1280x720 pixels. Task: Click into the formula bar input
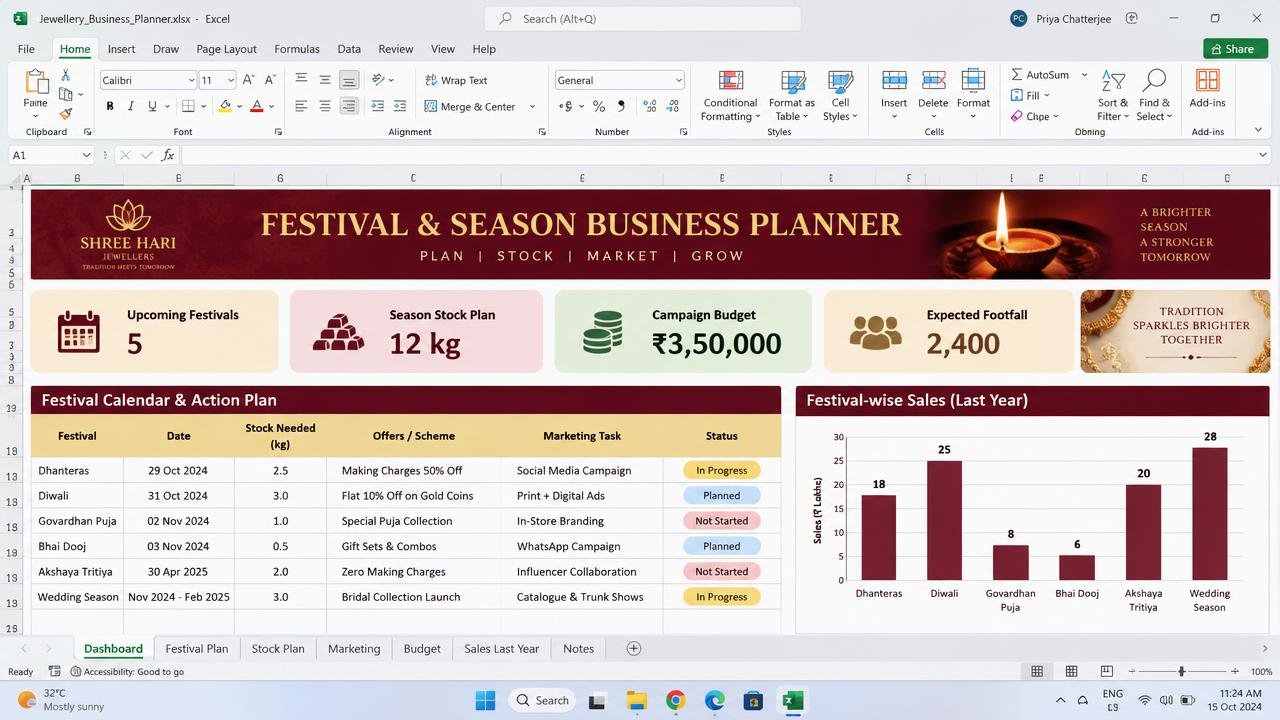pyautogui.click(x=720, y=155)
